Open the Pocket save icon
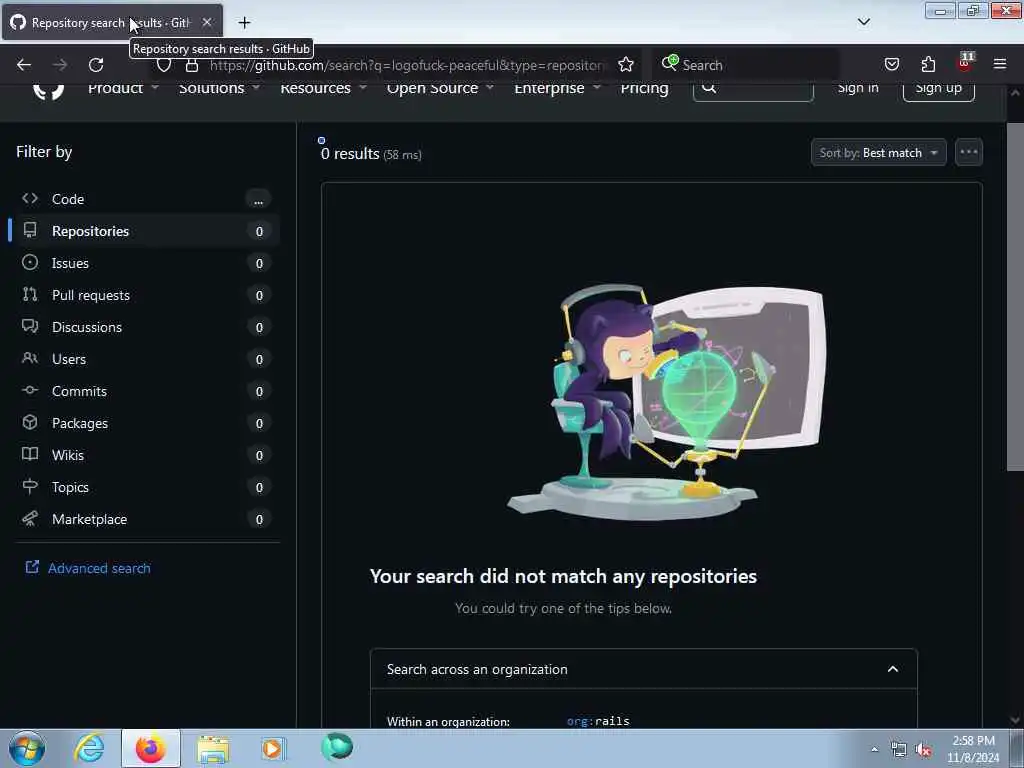1024x768 pixels. tap(891, 64)
